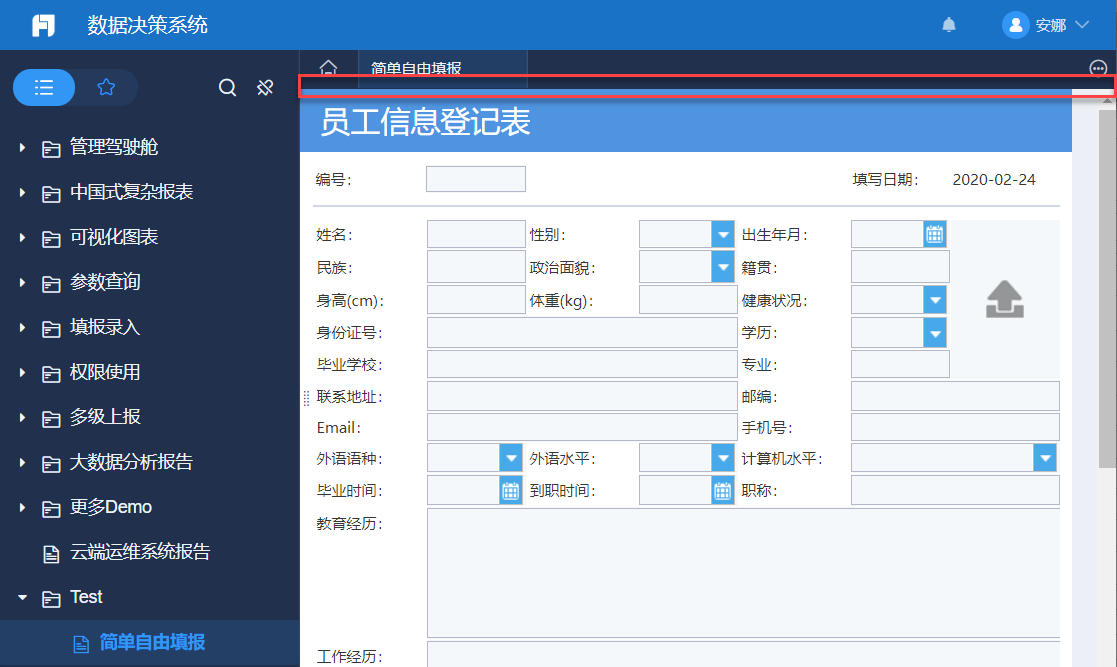Screen dimensions: 1117x667
Task: Click the 教育经历 text area
Action: (x=743, y=573)
